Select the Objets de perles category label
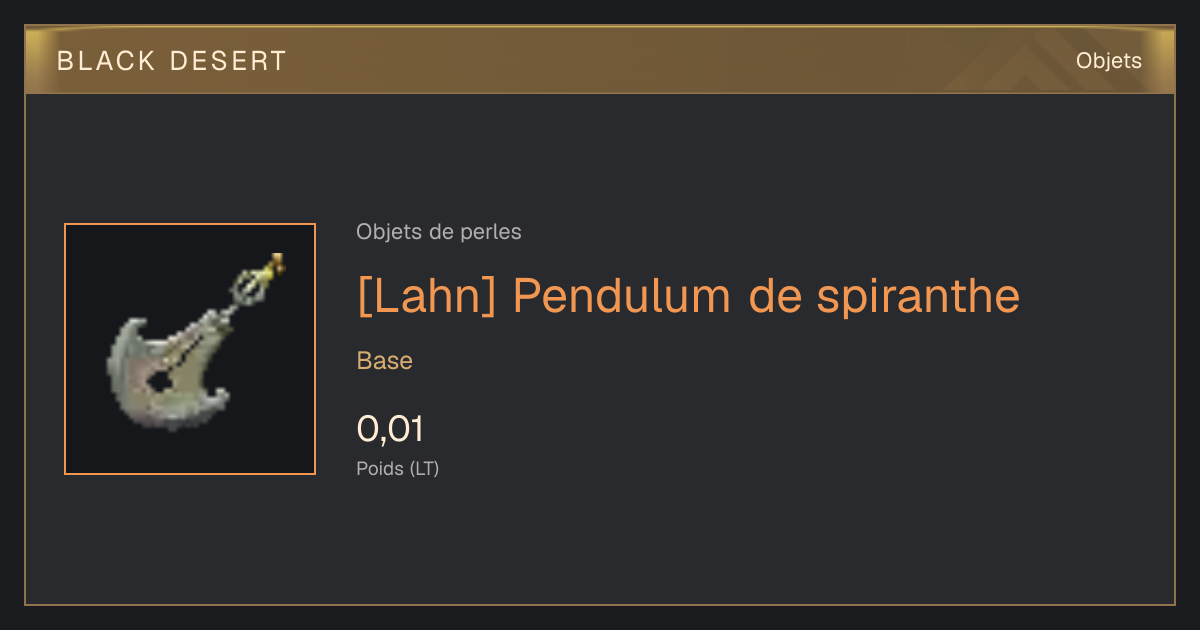The image size is (1200, 630). click(439, 232)
